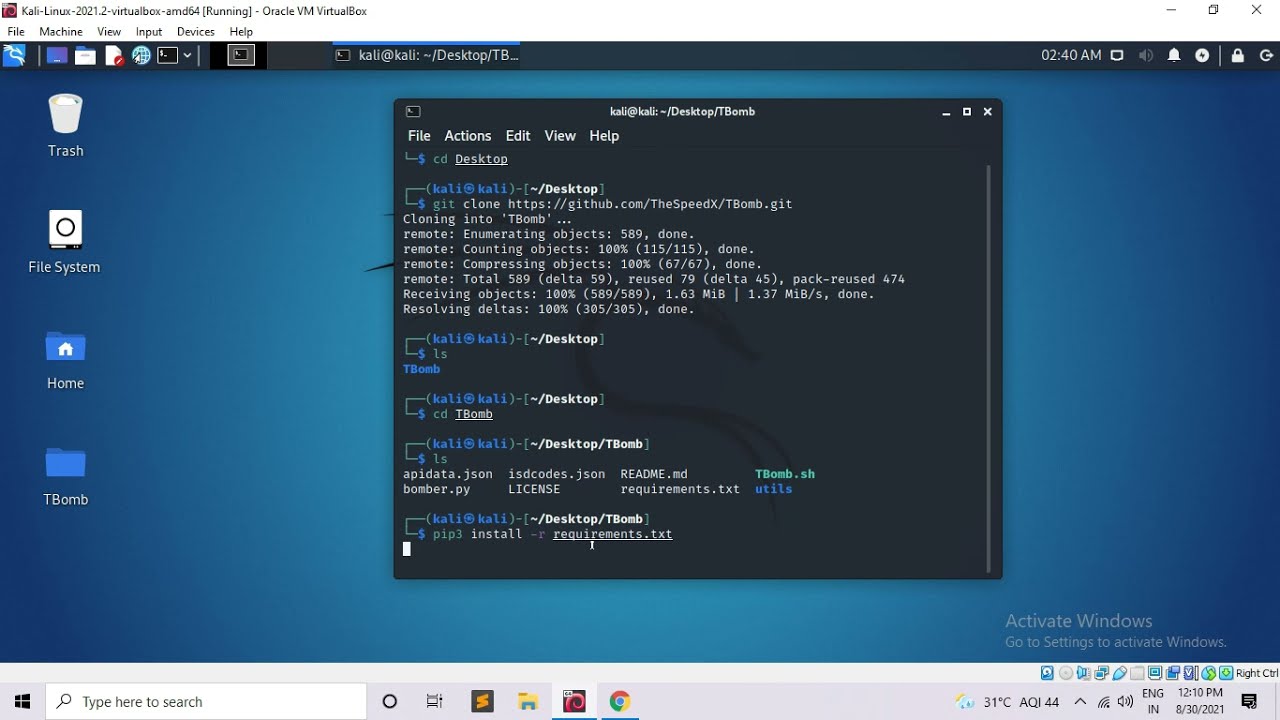Click VirtualBox display status indicator

1155,673
